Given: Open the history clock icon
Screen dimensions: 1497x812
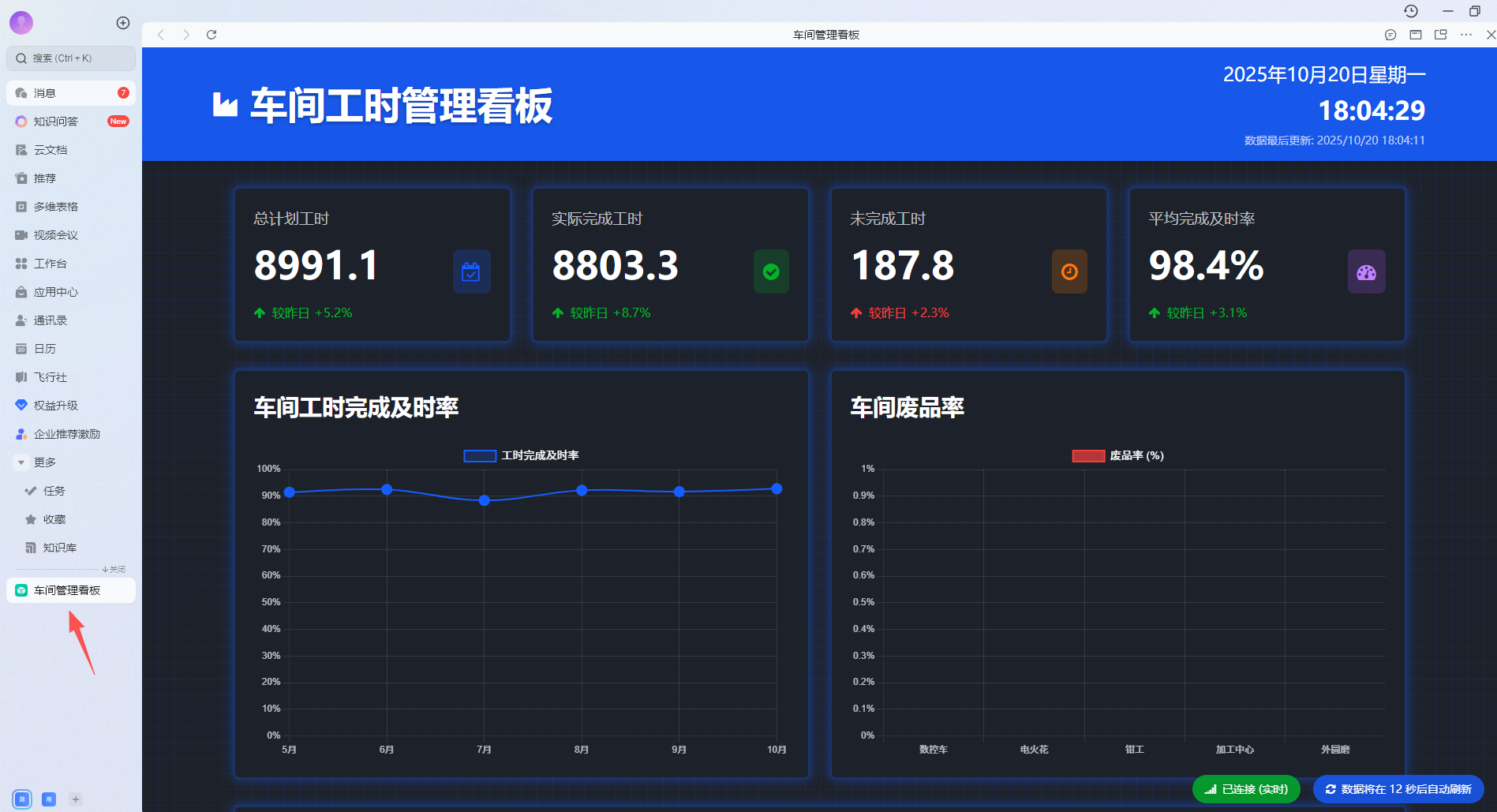Looking at the screenshot, I should click(1411, 11).
